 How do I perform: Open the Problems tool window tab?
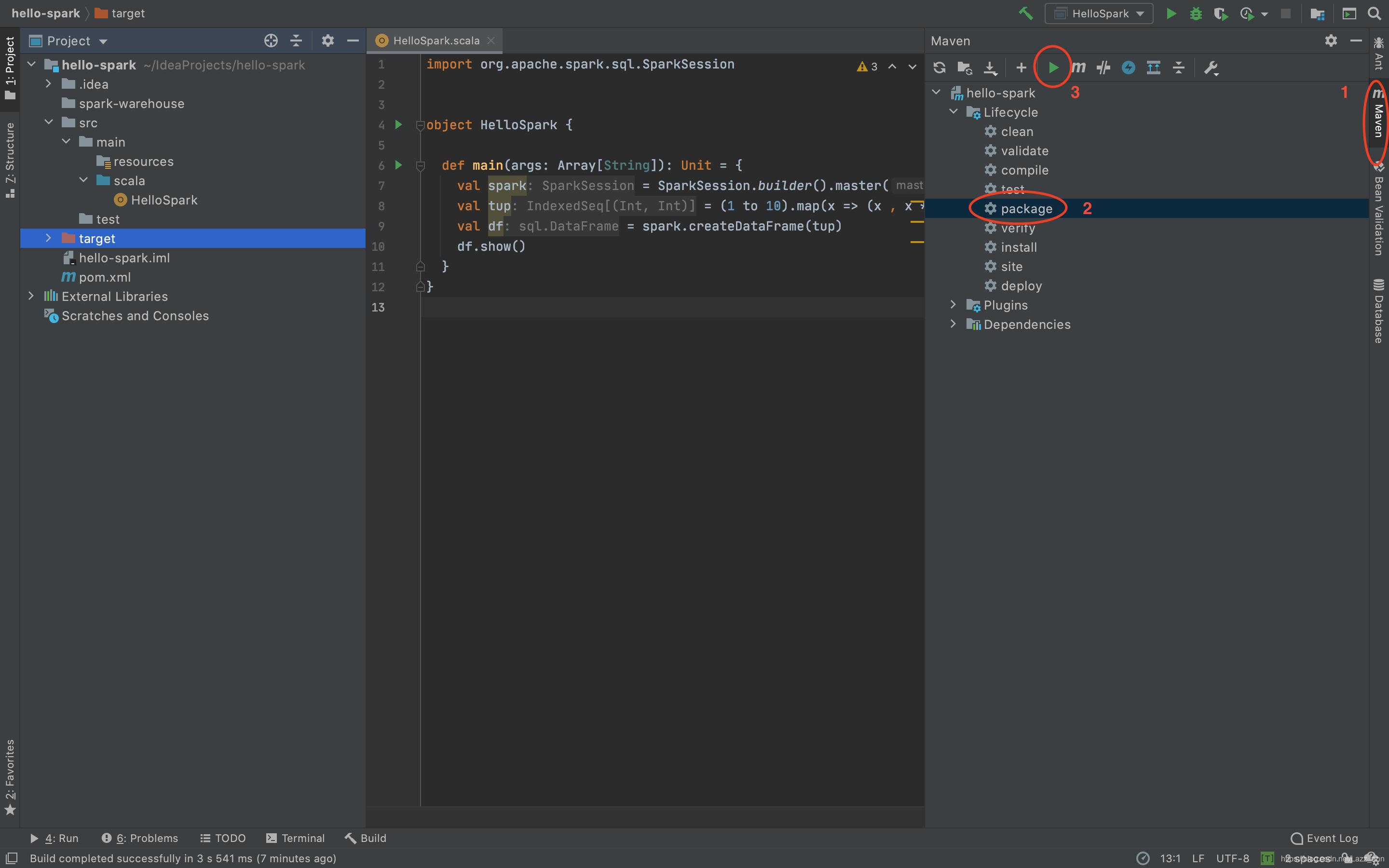(x=139, y=838)
